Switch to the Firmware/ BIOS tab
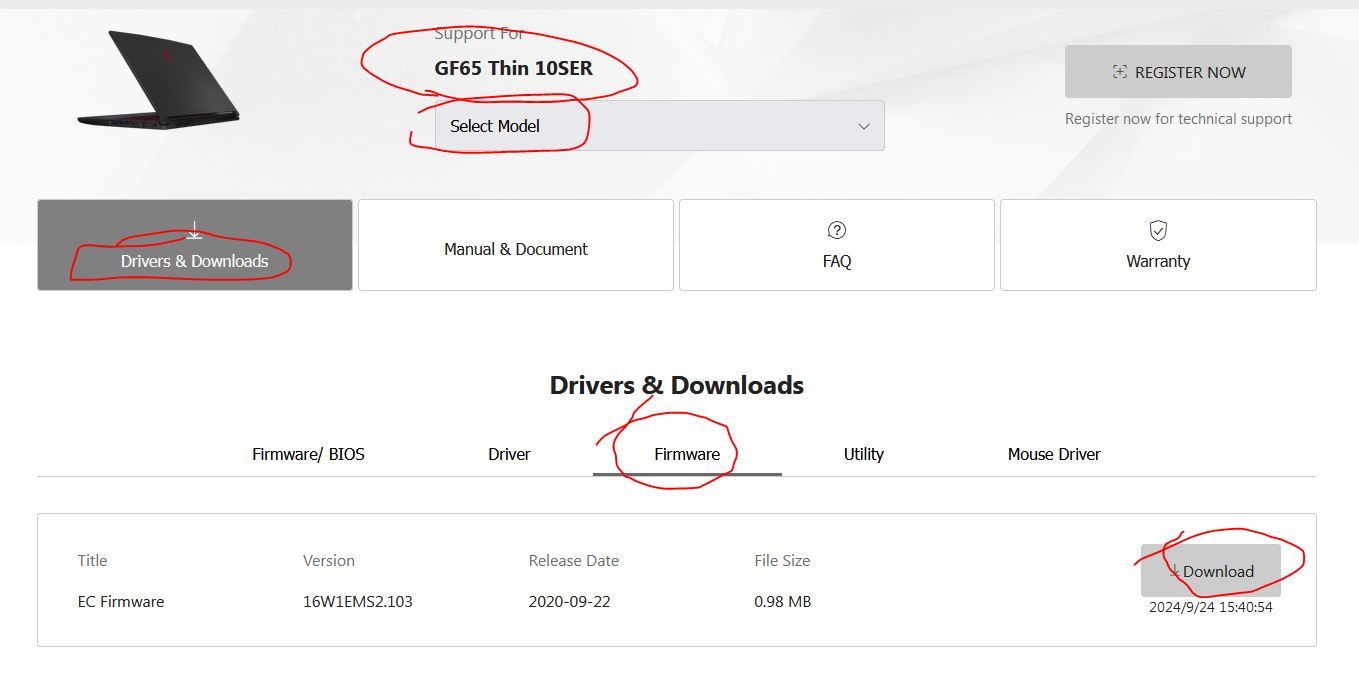The image size is (1359, 676). [x=308, y=454]
